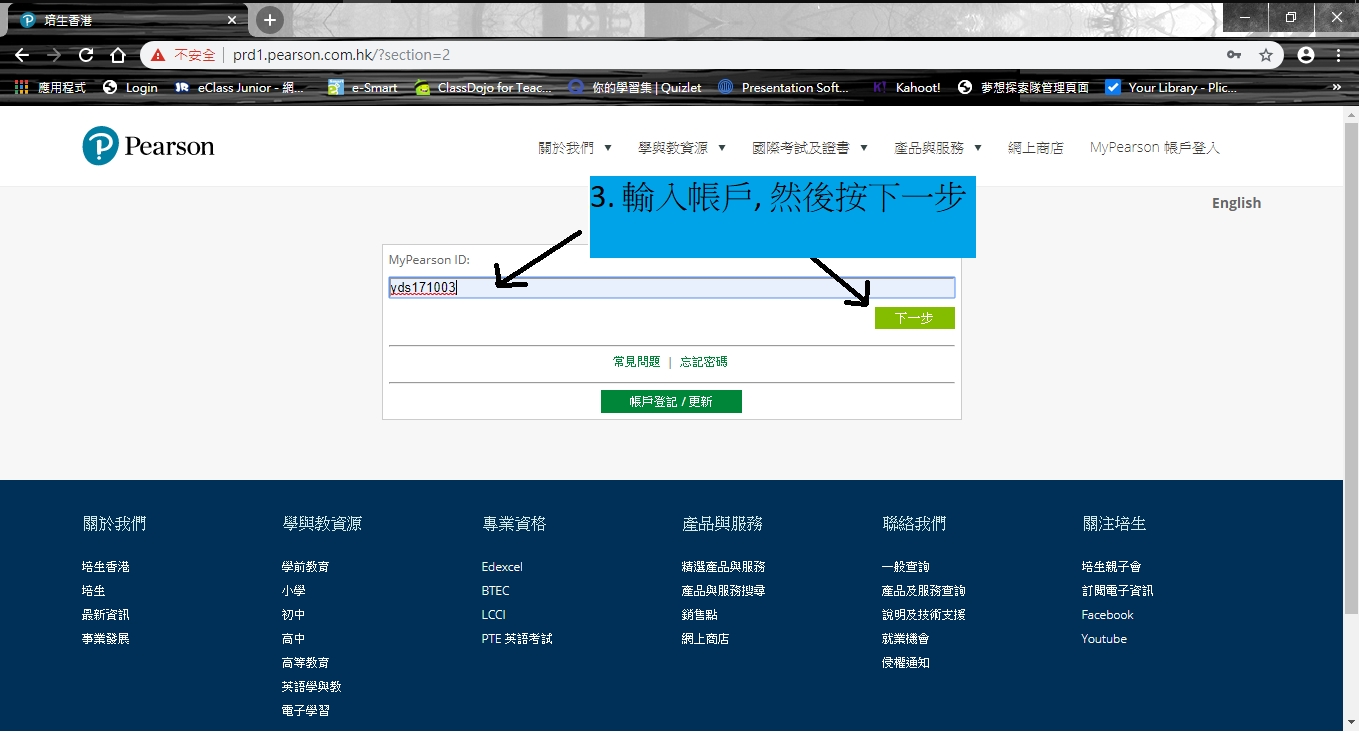Open footer link Edexcel
The height and width of the screenshot is (731, 1359).
pos(502,567)
